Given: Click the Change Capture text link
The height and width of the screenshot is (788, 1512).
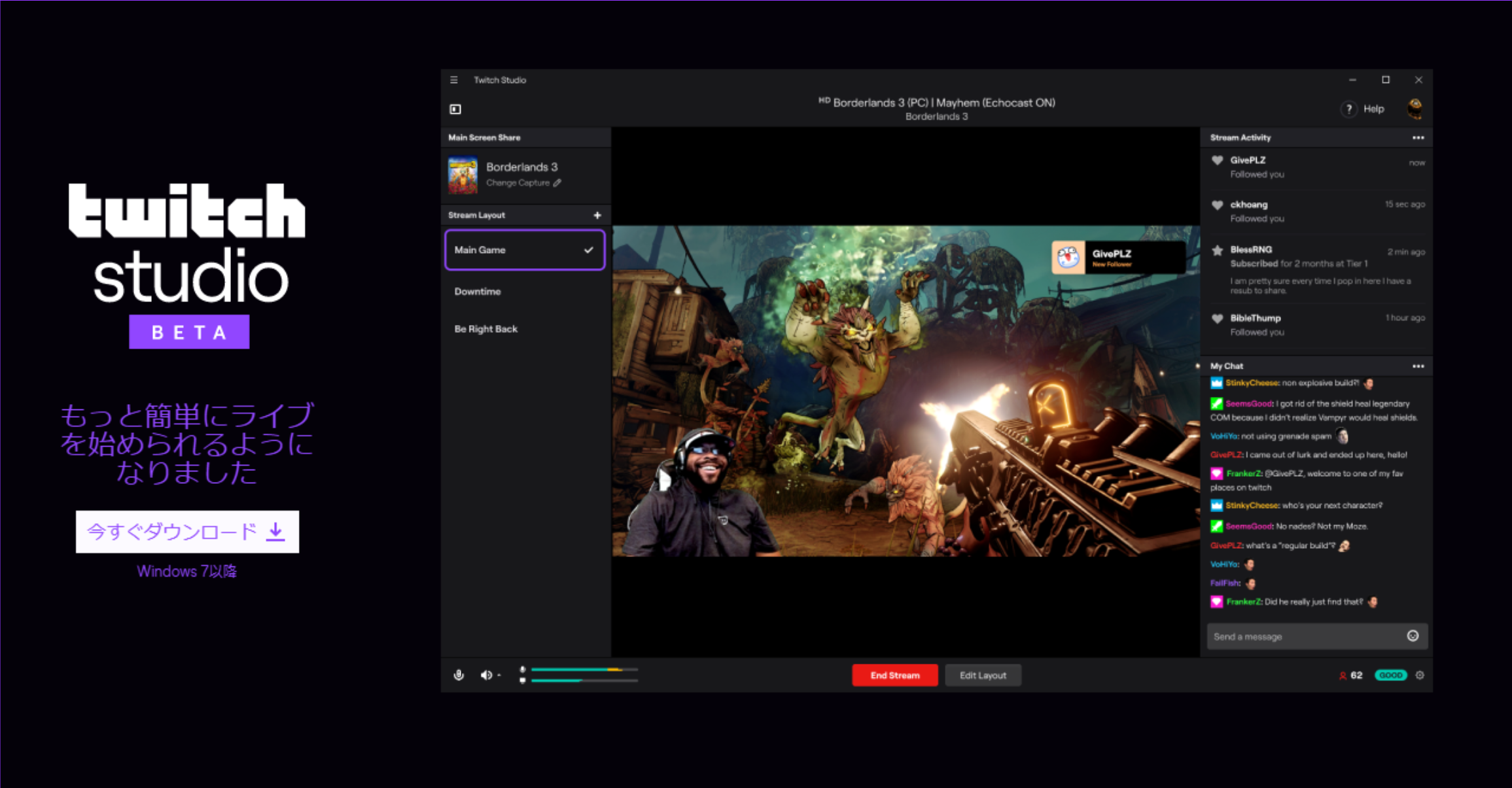Looking at the screenshot, I should 518,183.
